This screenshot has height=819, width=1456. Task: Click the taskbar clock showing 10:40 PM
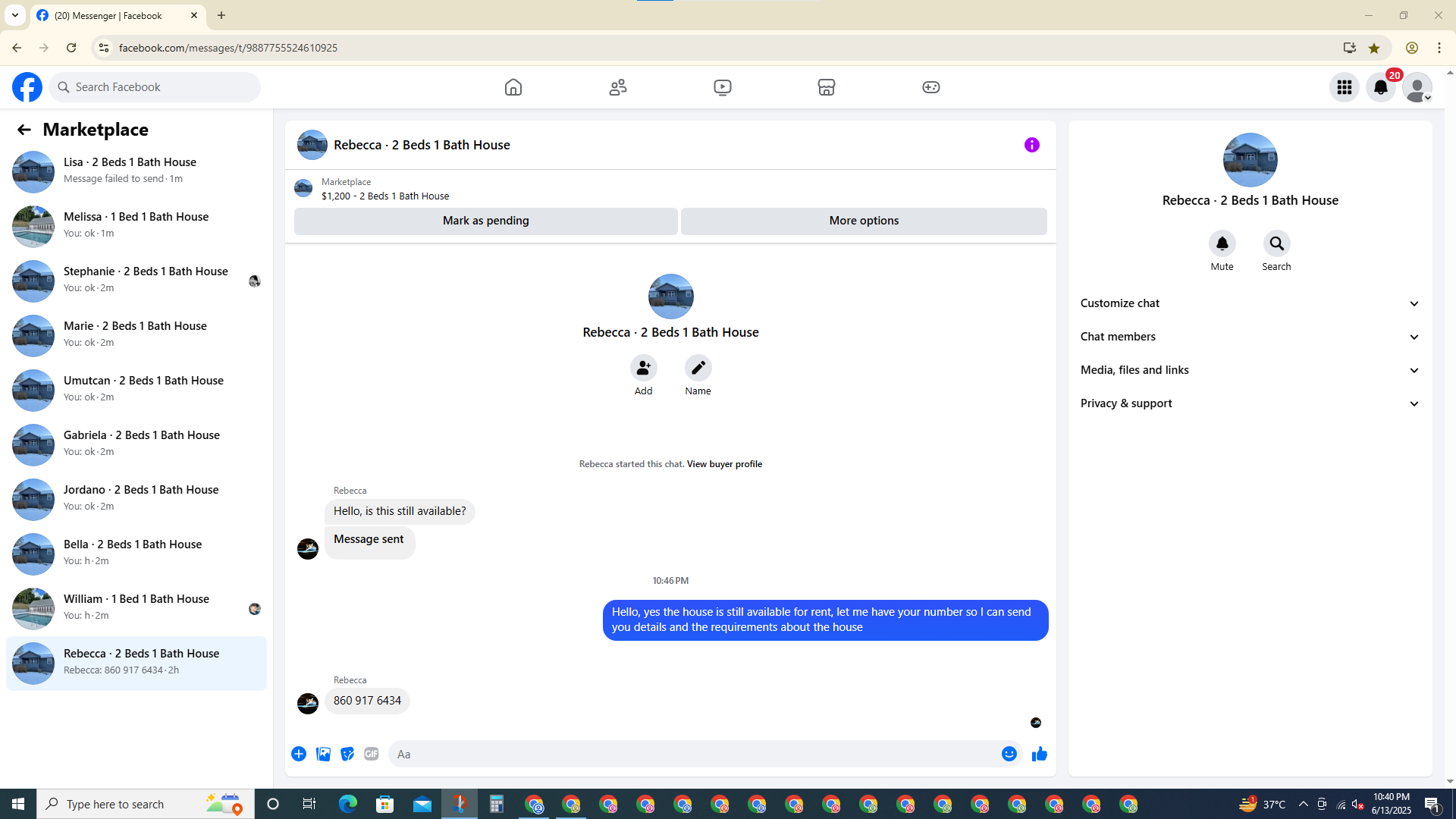pyautogui.click(x=1391, y=804)
